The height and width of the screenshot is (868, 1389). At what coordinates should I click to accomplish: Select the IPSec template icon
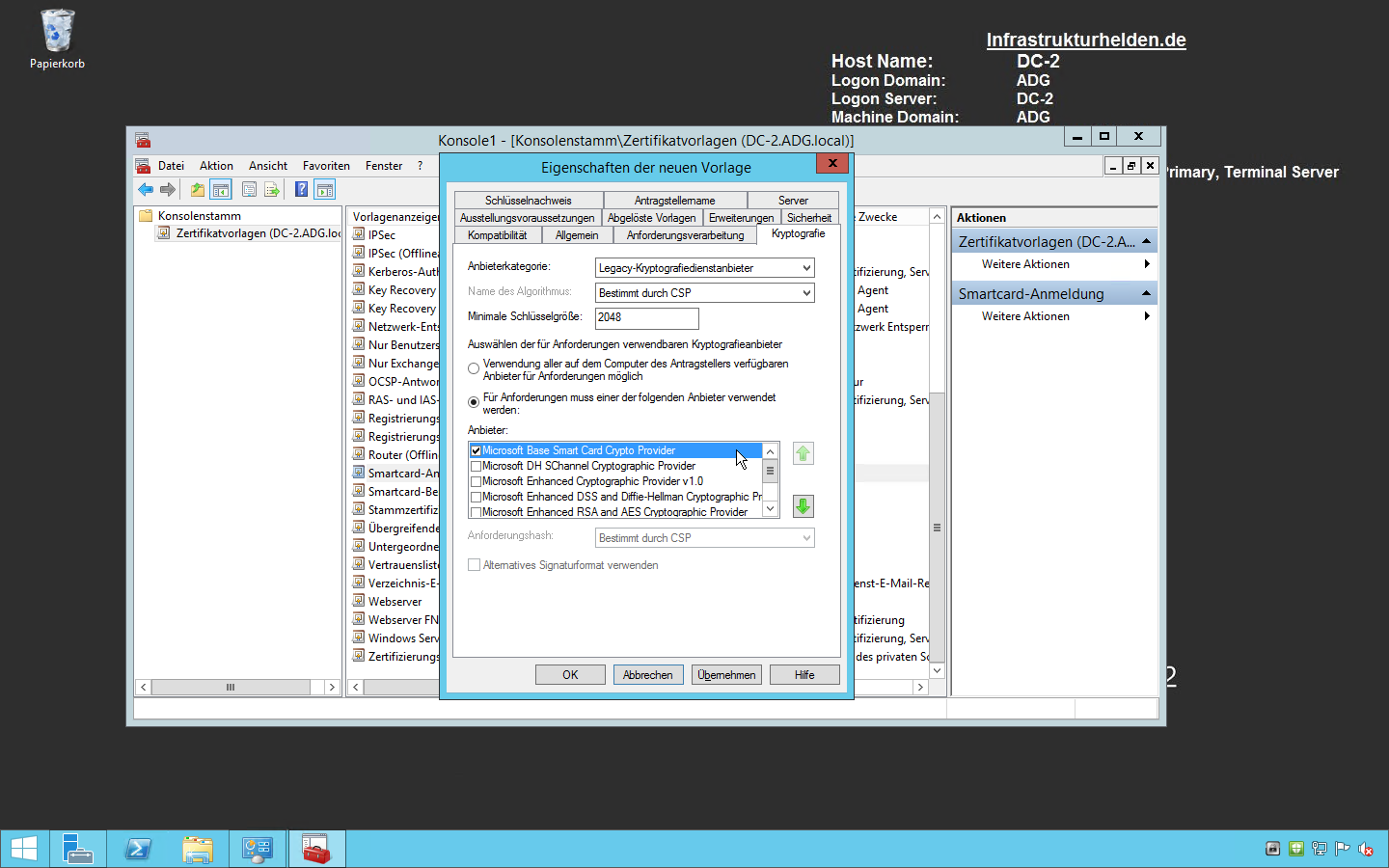[359, 234]
